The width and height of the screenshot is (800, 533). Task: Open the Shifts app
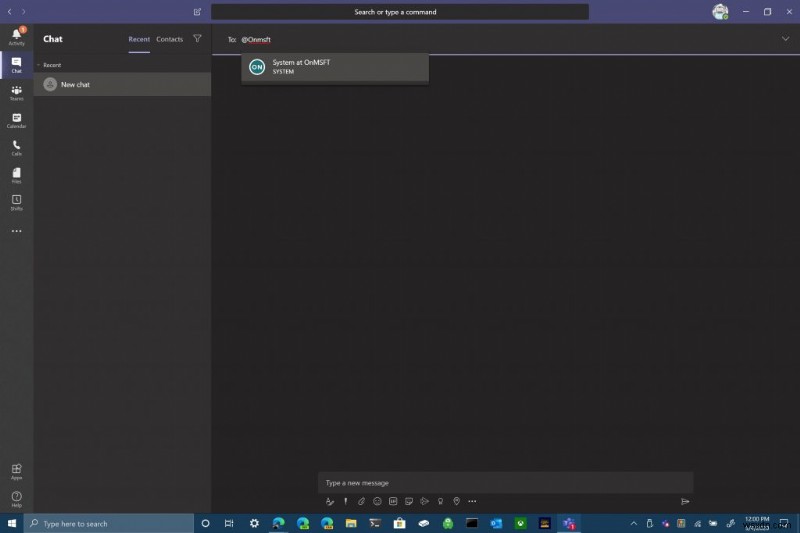click(x=16, y=202)
